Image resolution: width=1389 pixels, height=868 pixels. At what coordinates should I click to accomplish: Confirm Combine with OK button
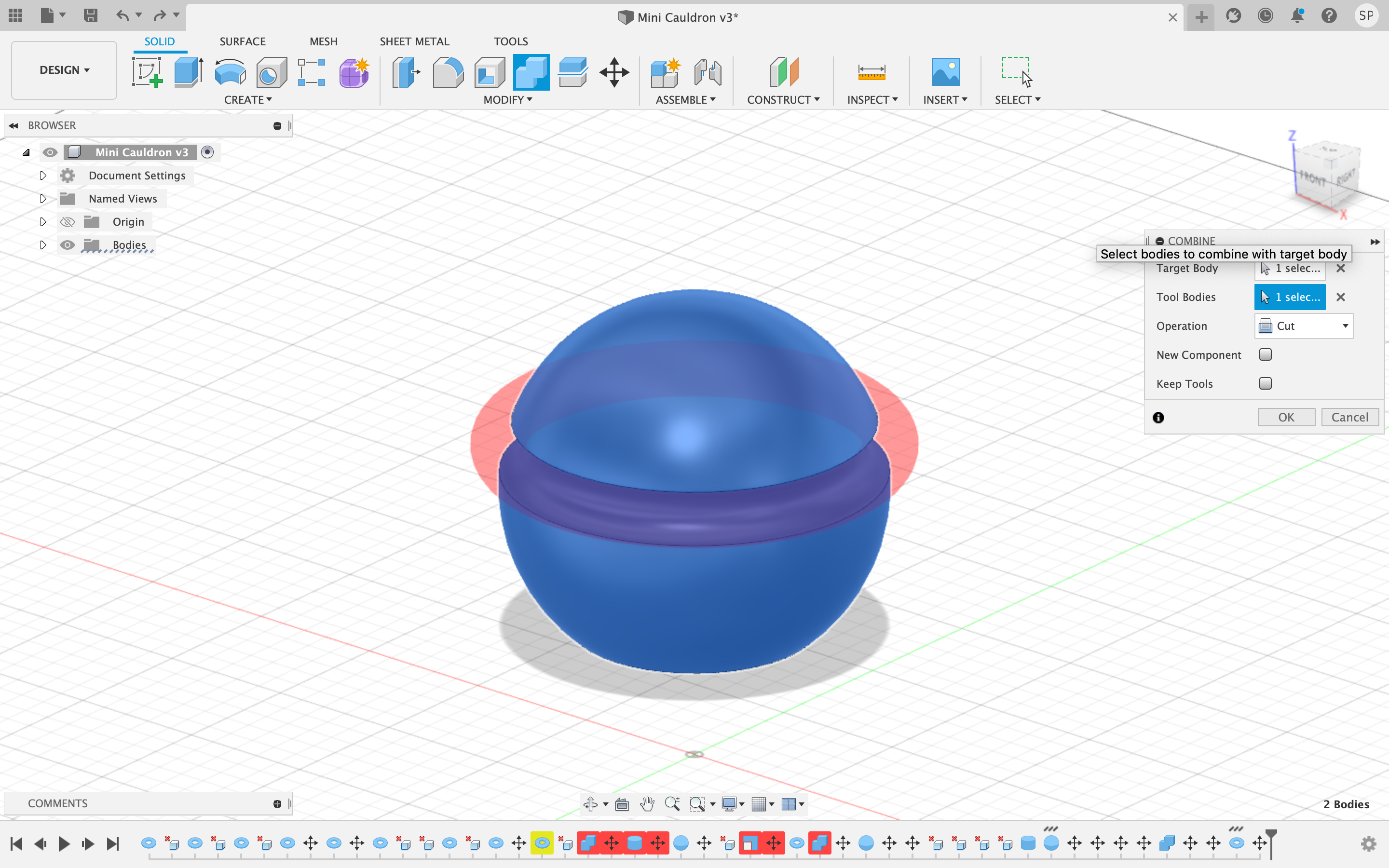[x=1286, y=417]
